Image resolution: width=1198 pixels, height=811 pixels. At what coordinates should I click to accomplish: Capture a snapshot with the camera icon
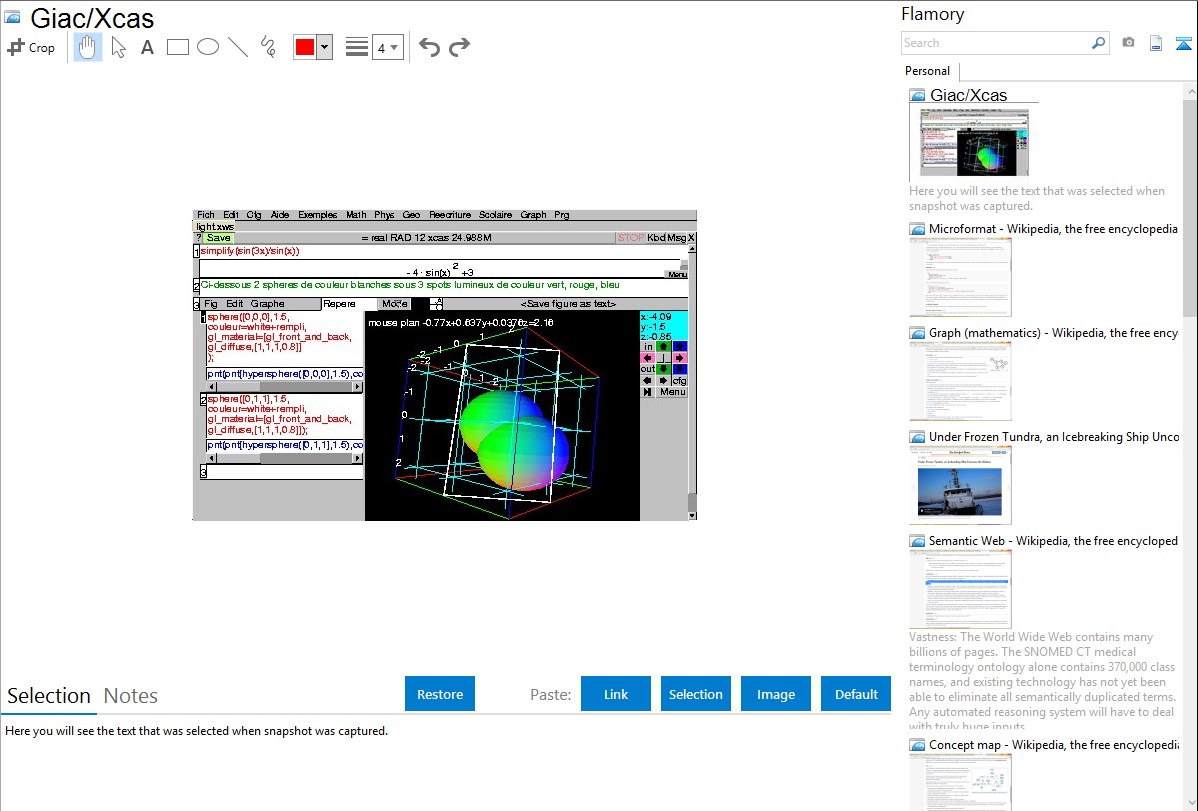click(1128, 43)
